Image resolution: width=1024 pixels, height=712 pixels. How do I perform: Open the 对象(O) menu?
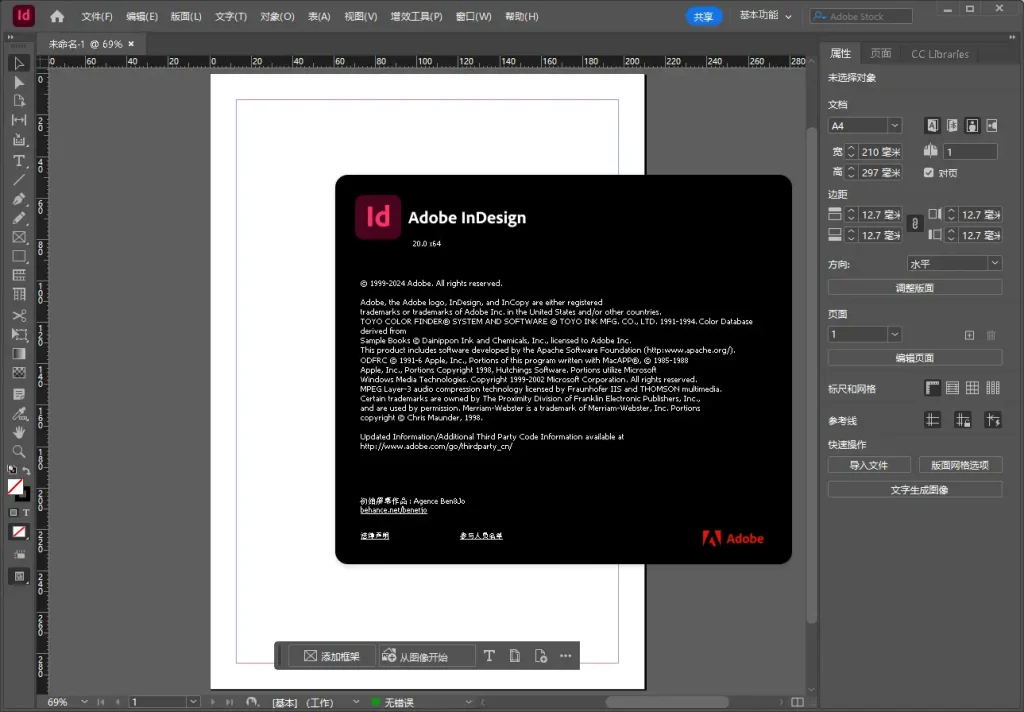click(x=277, y=16)
